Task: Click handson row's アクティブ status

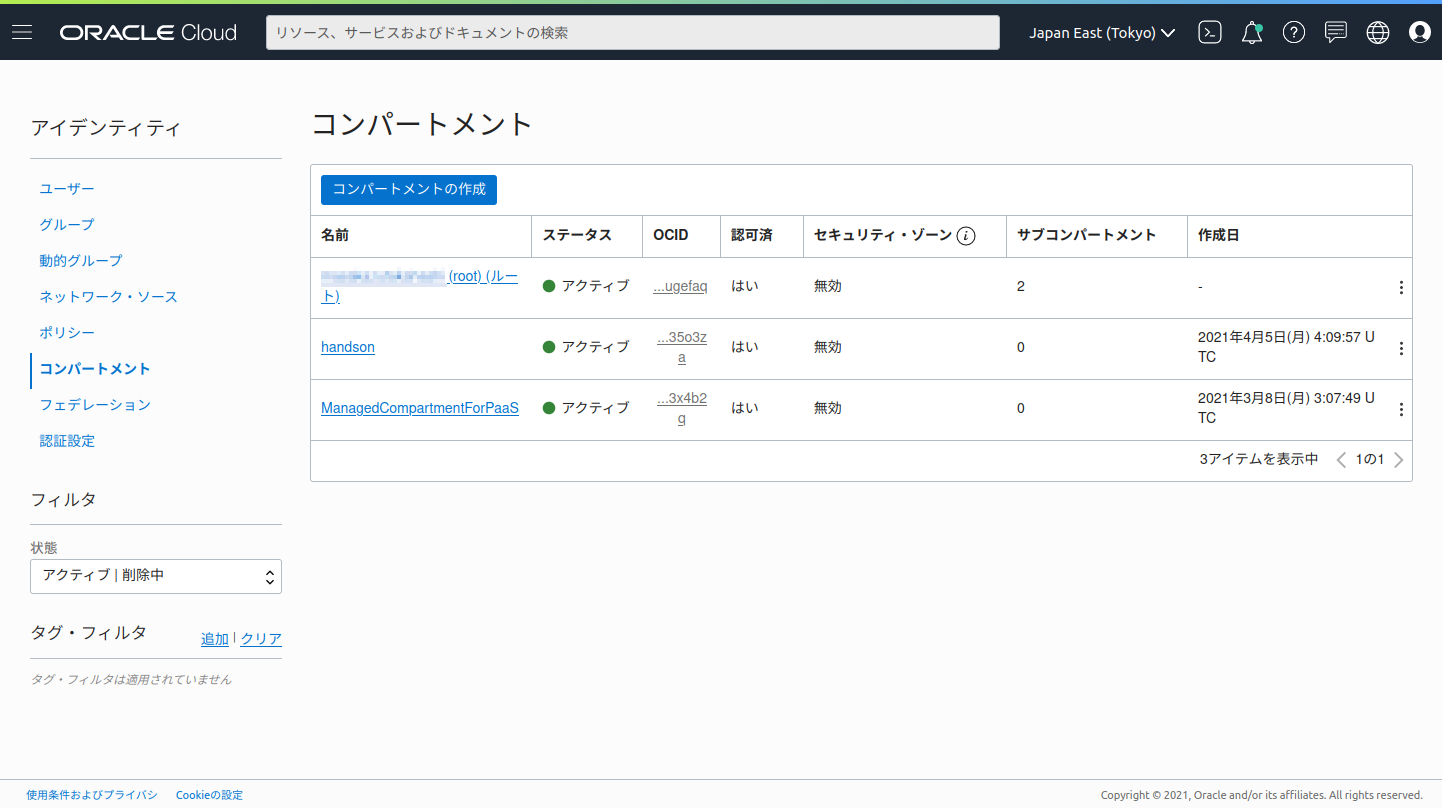Action: [x=586, y=347]
